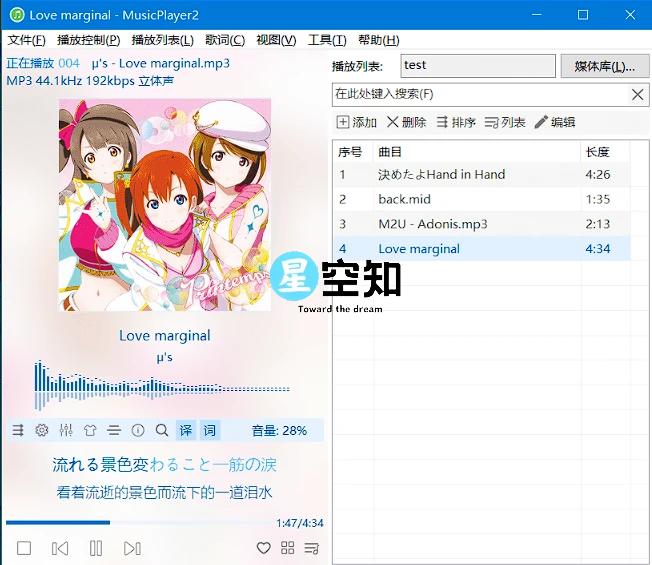This screenshot has width=652, height=565.
Task: Click the Japanese lyric line 流れる景色
Action: 164,465
